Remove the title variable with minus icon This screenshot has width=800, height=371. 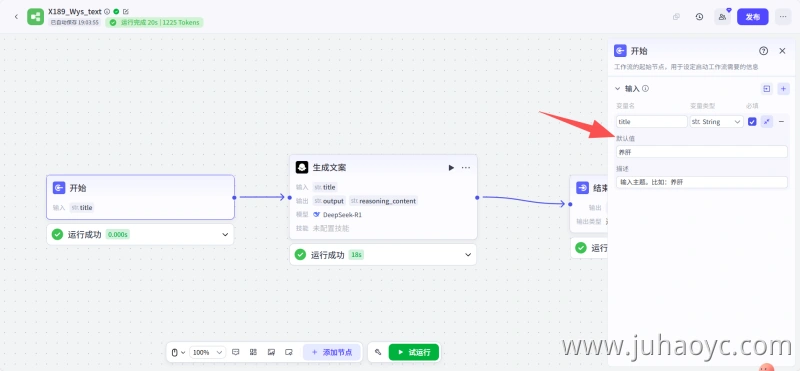[781, 121]
